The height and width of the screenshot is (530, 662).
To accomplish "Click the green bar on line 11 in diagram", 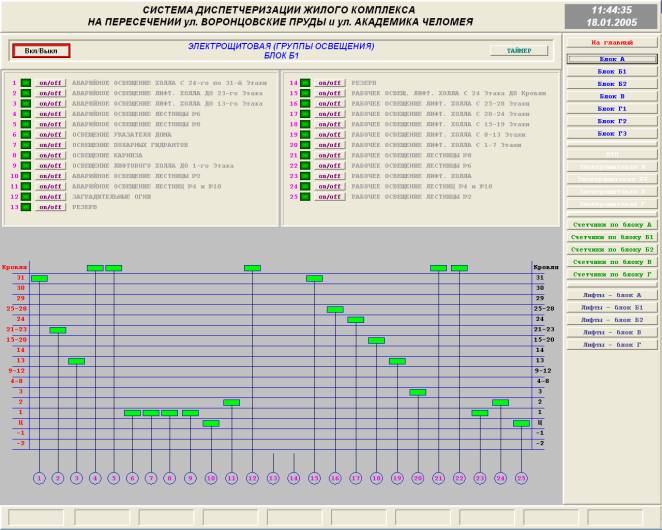I will pos(231,402).
